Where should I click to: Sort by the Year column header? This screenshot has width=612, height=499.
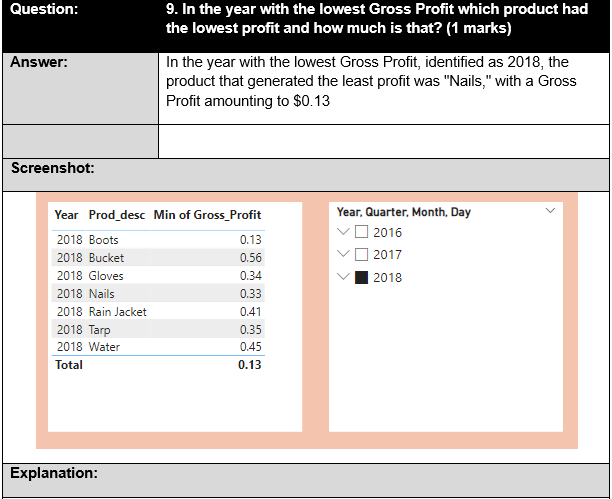pyautogui.click(x=66, y=215)
